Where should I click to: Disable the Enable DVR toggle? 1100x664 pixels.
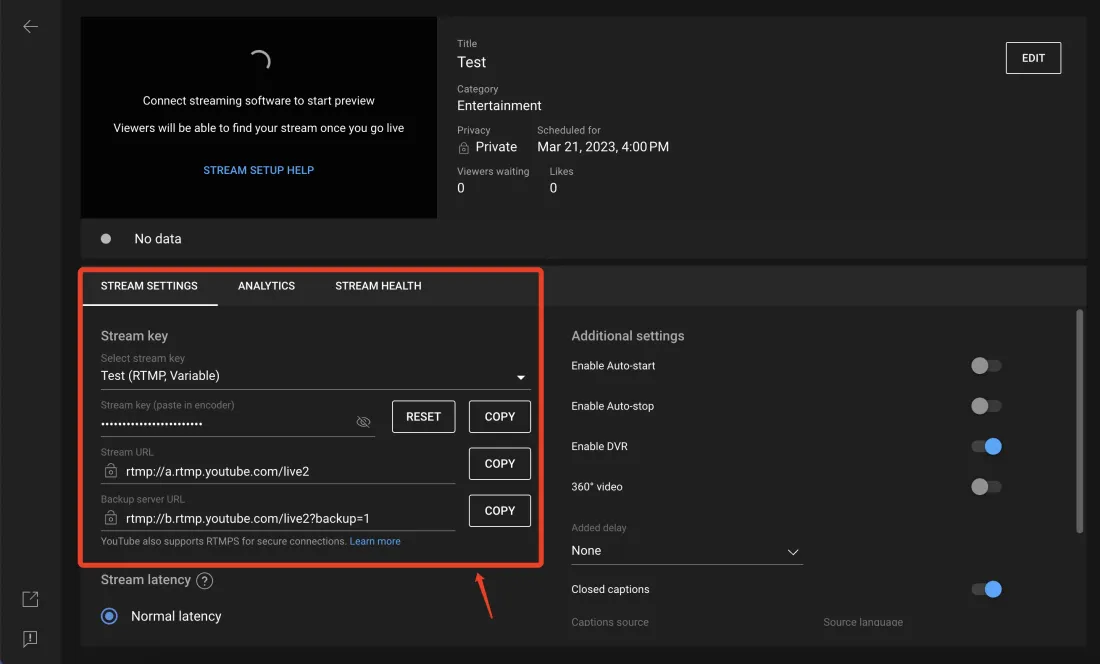[x=986, y=447]
